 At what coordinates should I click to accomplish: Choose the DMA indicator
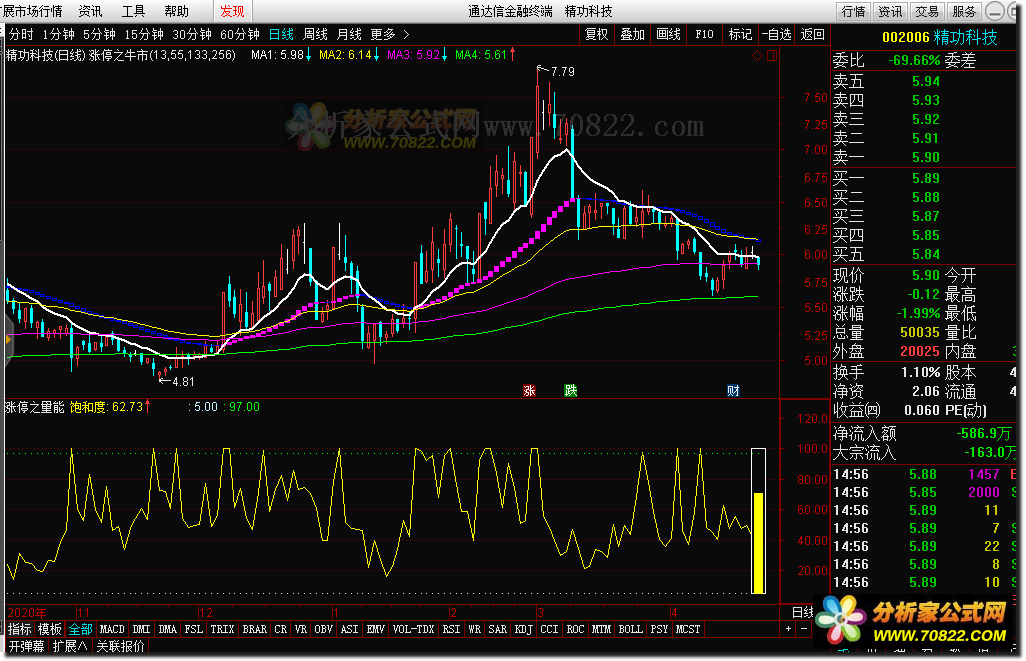[x=168, y=630]
